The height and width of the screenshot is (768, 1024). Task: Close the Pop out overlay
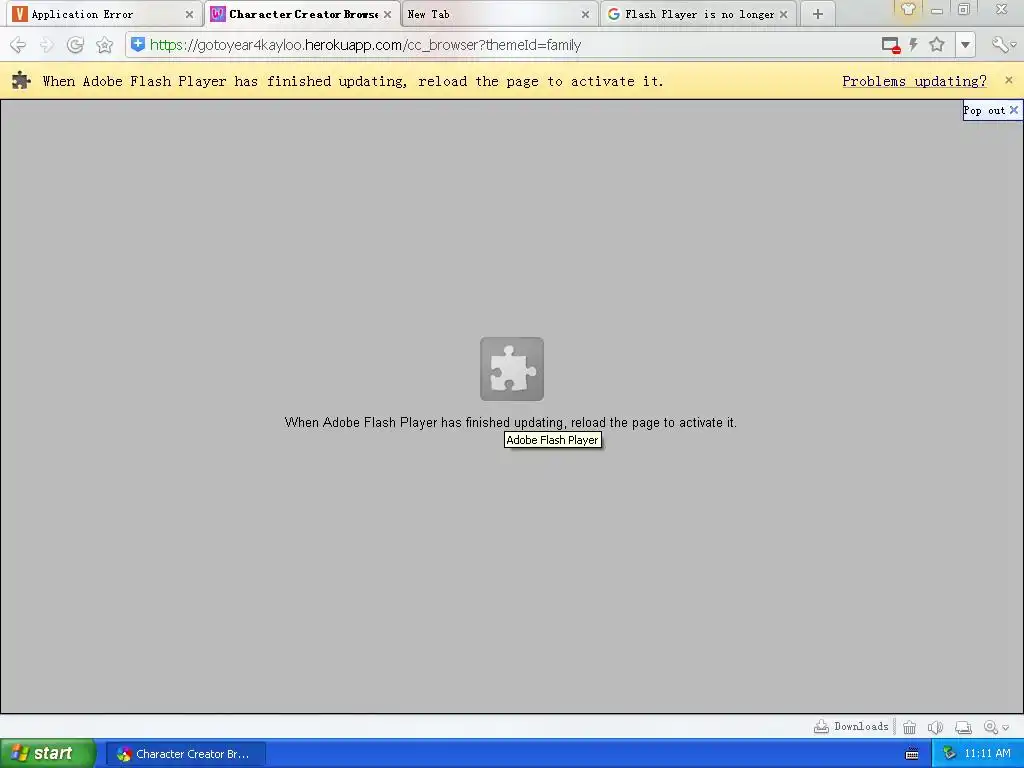(x=1014, y=110)
